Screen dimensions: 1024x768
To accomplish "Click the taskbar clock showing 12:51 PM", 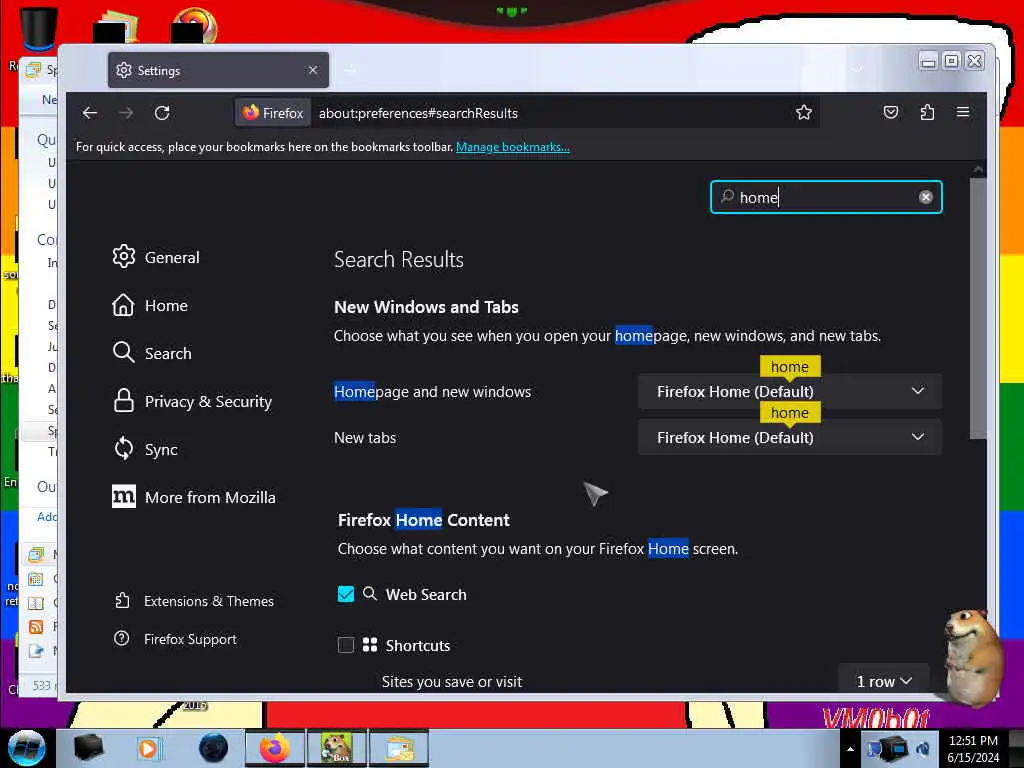I will click(x=973, y=748).
